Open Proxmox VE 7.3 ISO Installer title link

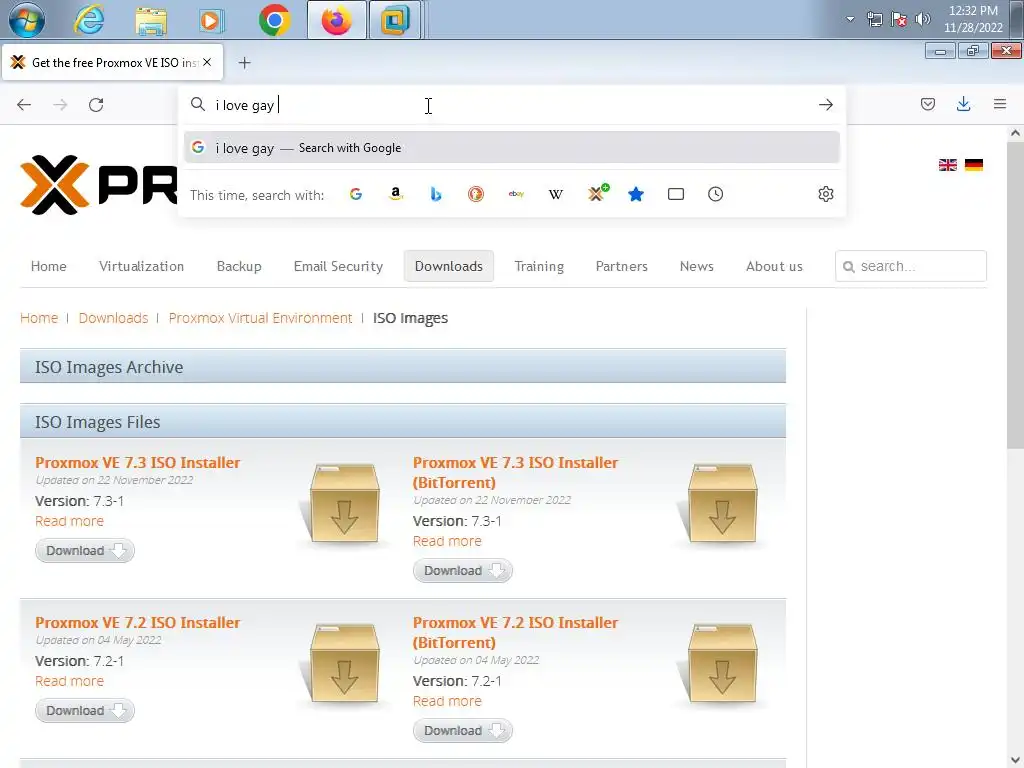[138, 462]
